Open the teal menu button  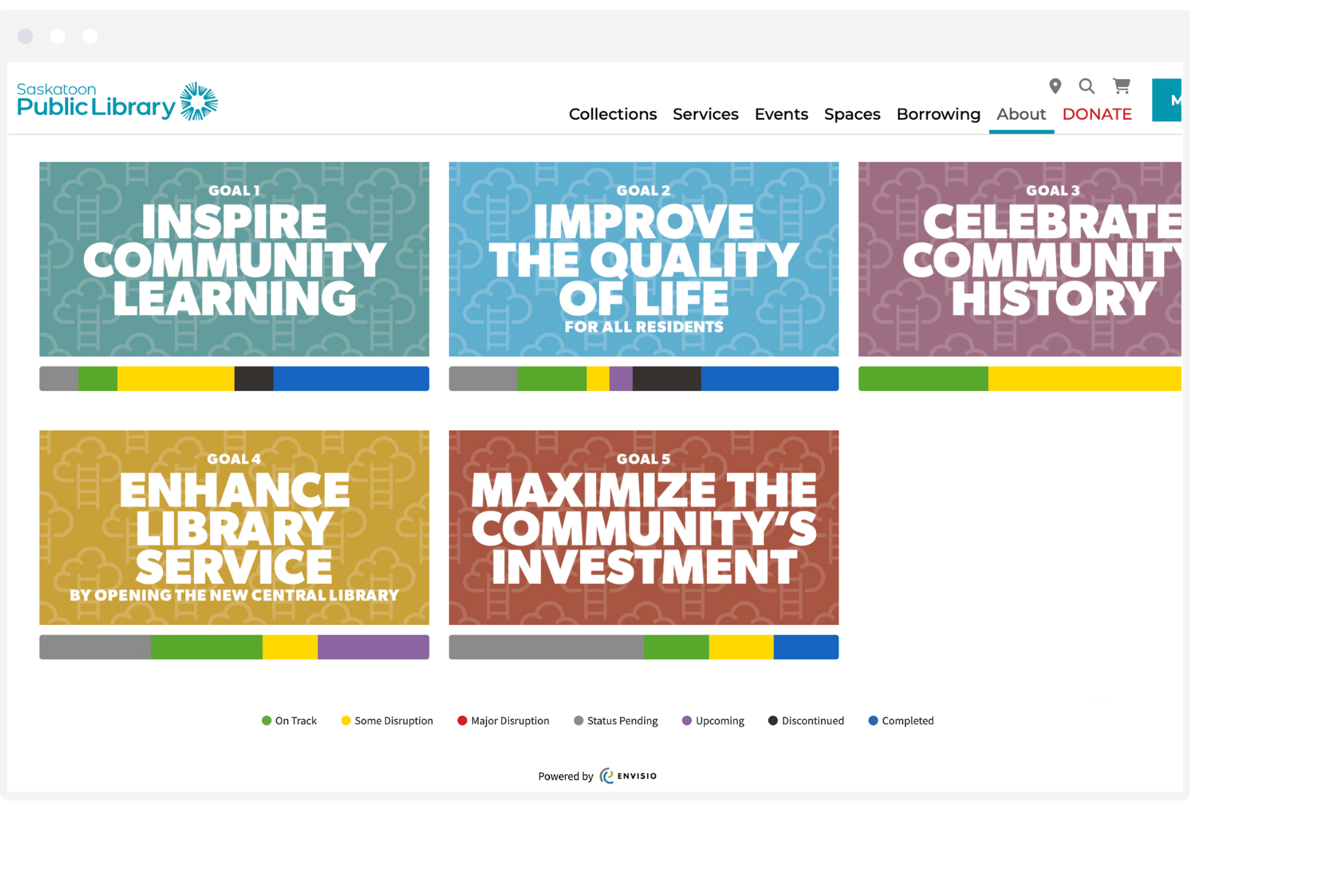(x=1170, y=100)
